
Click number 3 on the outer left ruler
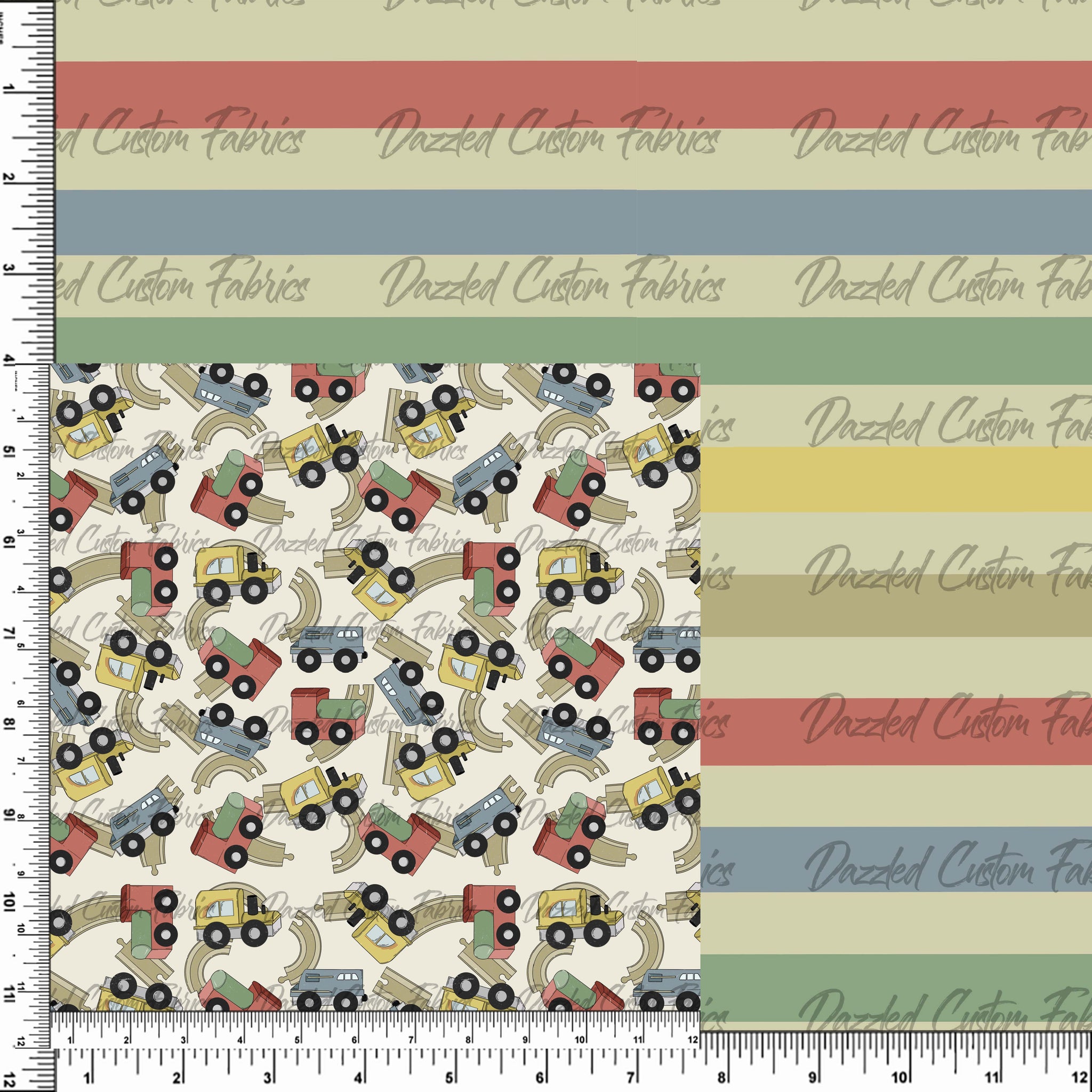10,269
